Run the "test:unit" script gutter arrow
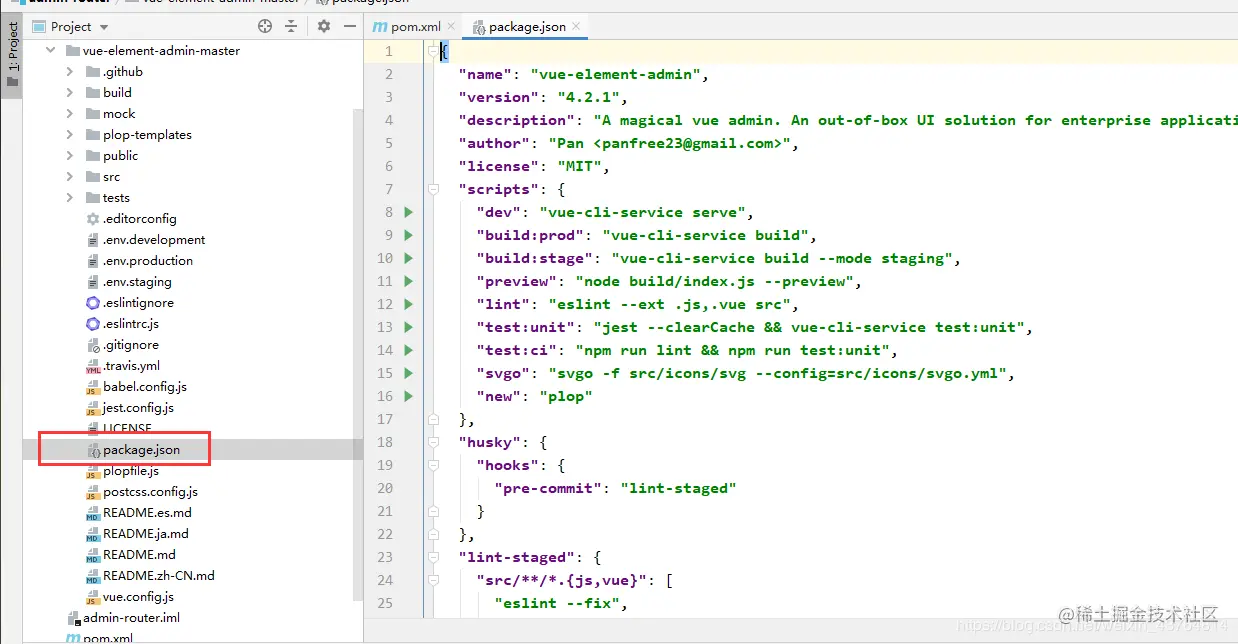This screenshot has width=1238, height=644. [x=408, y=327]
